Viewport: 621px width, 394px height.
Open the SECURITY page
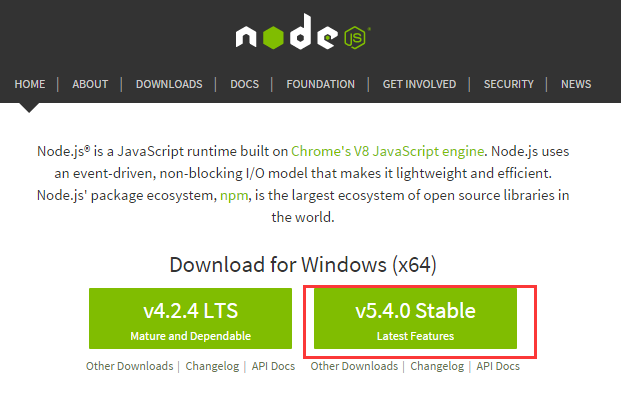(x=509, y=84)
